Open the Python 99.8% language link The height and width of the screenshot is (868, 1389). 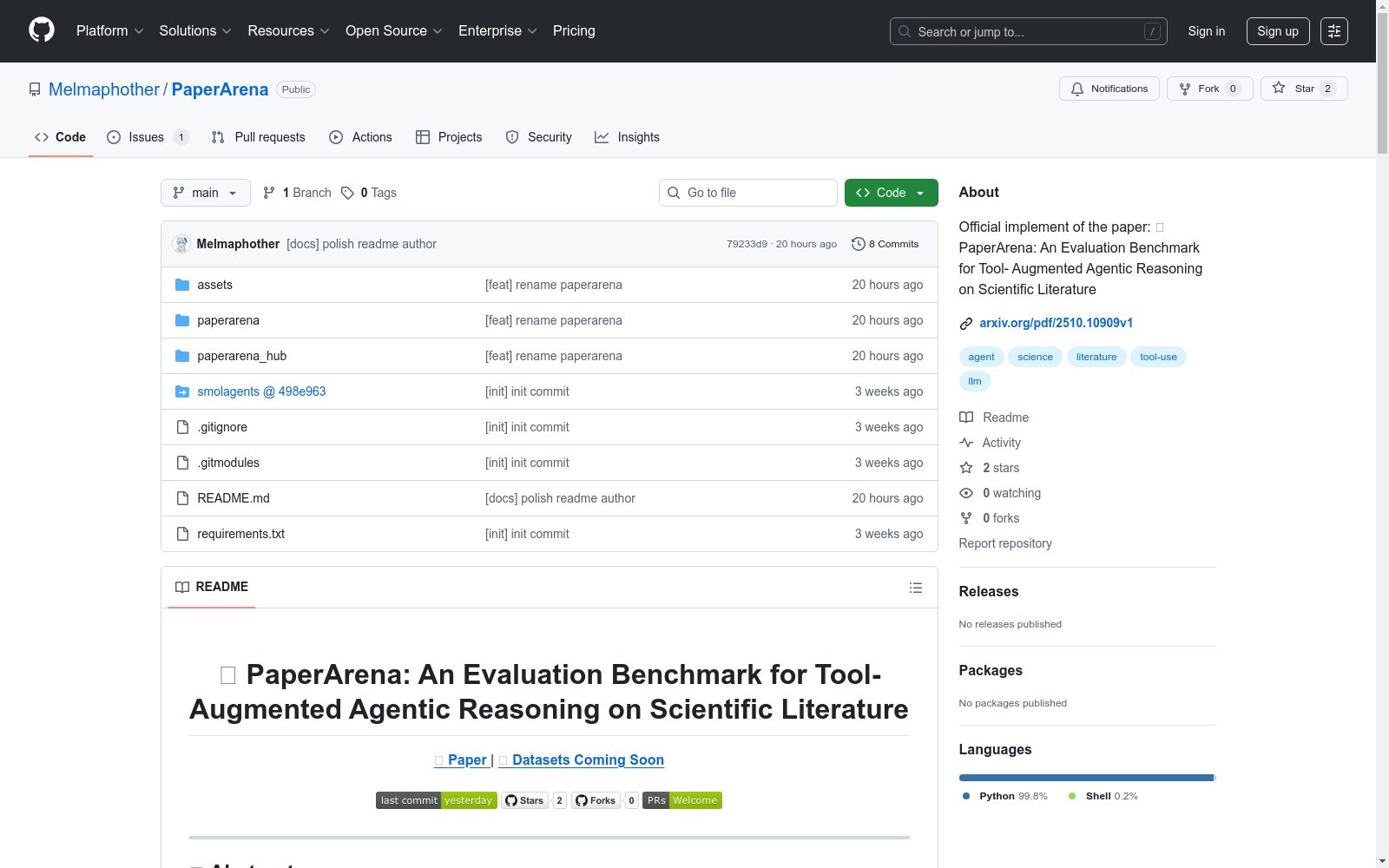1004,796
